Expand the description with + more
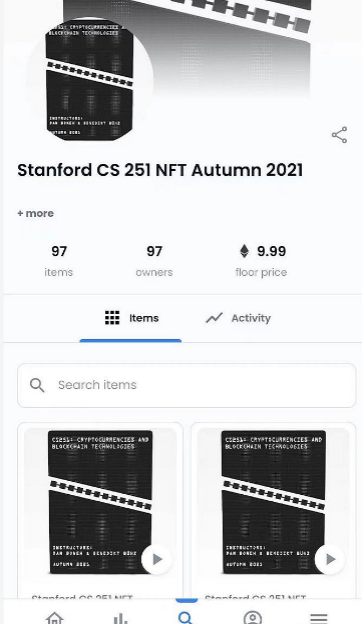 [35, 213]
